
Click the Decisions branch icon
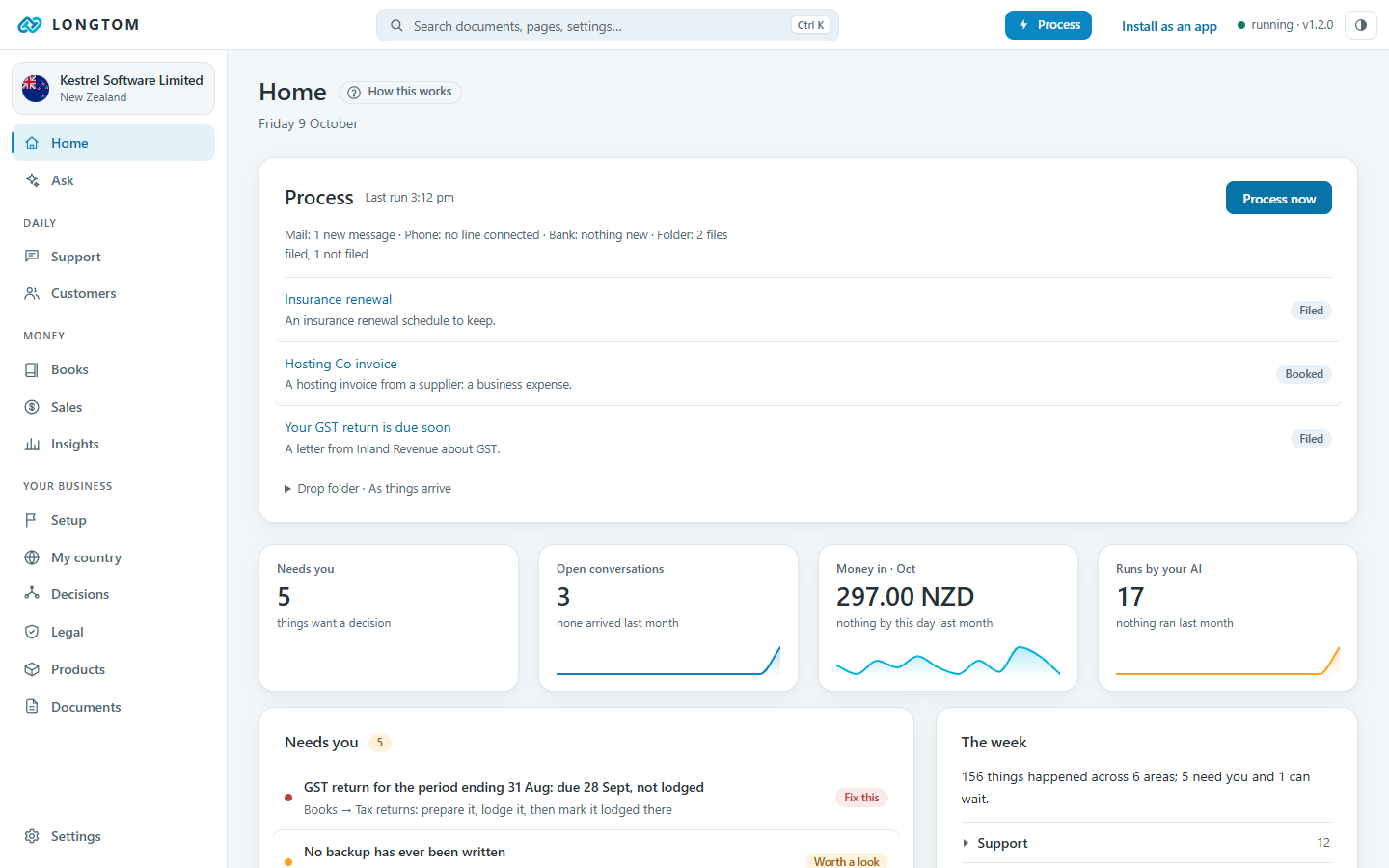(x=32, y=594)
